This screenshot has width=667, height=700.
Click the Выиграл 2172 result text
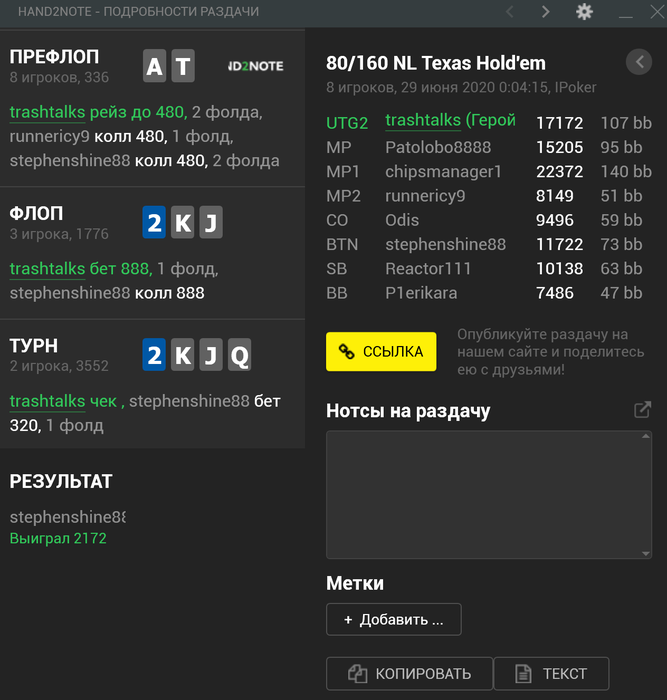pyautogui.click(x=58, y=538)
